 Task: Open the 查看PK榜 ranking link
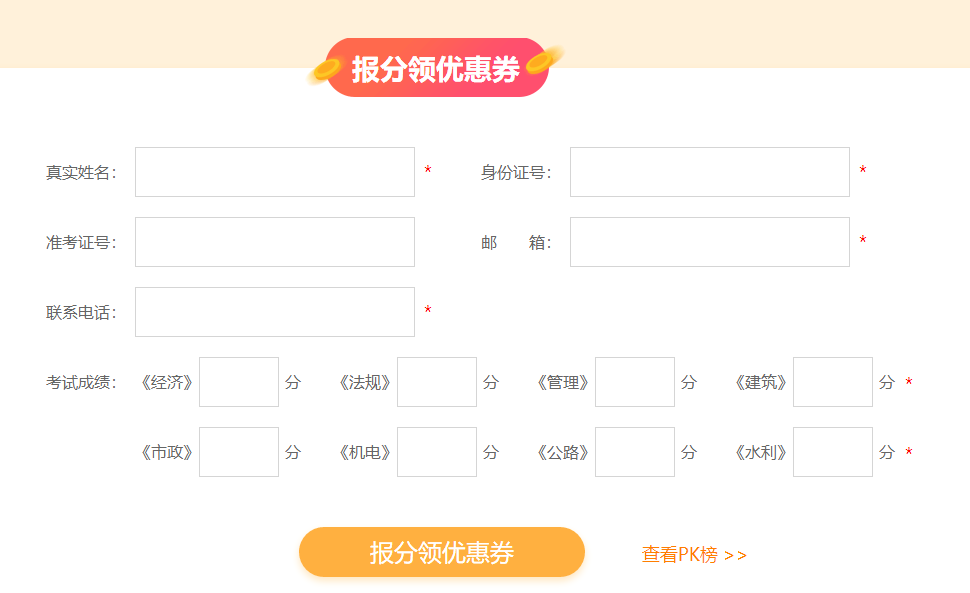(694, 551)
